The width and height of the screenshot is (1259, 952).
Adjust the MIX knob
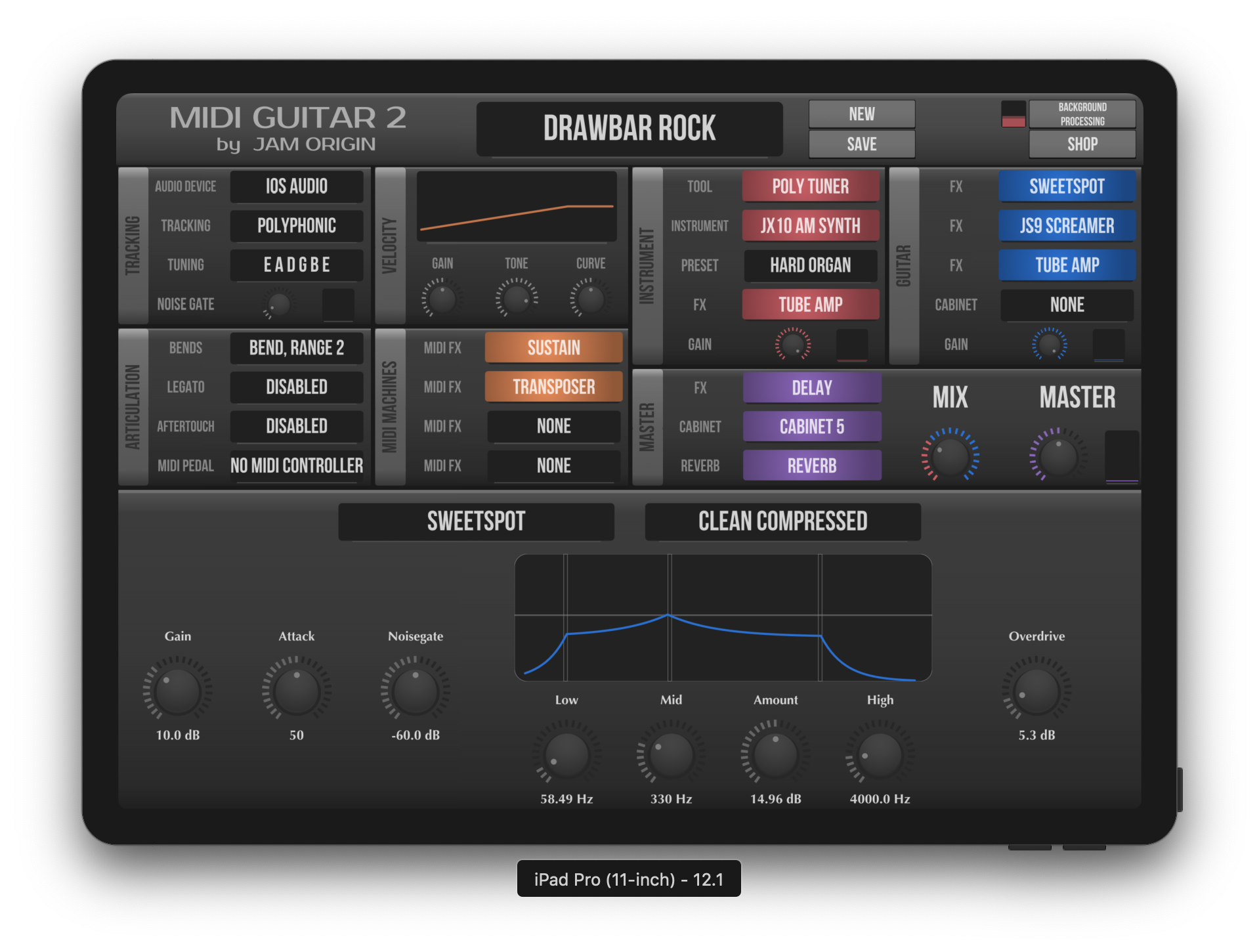coord(950,455)
